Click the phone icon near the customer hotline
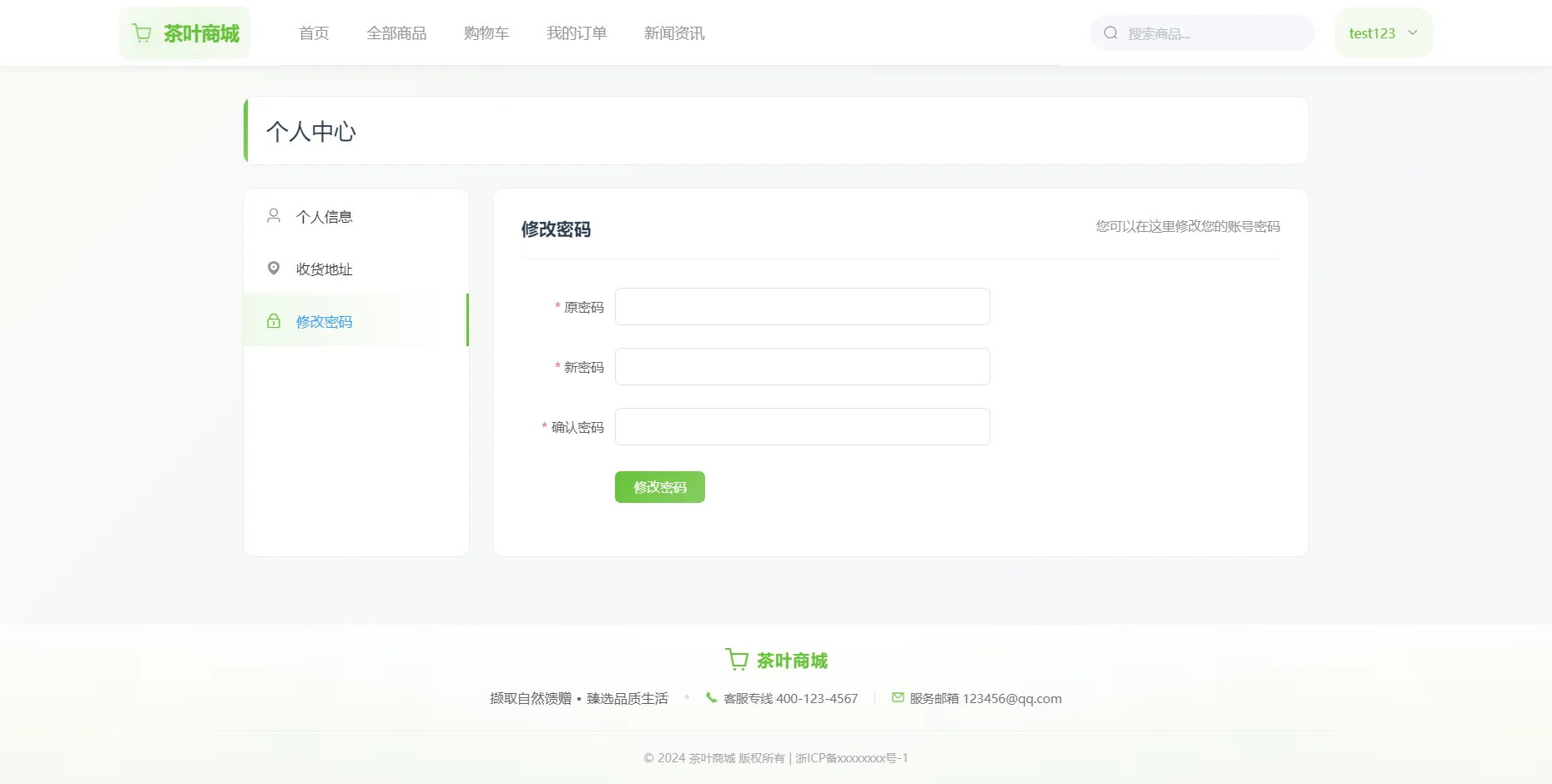1552x784 pixels. [x=710, y=698]
